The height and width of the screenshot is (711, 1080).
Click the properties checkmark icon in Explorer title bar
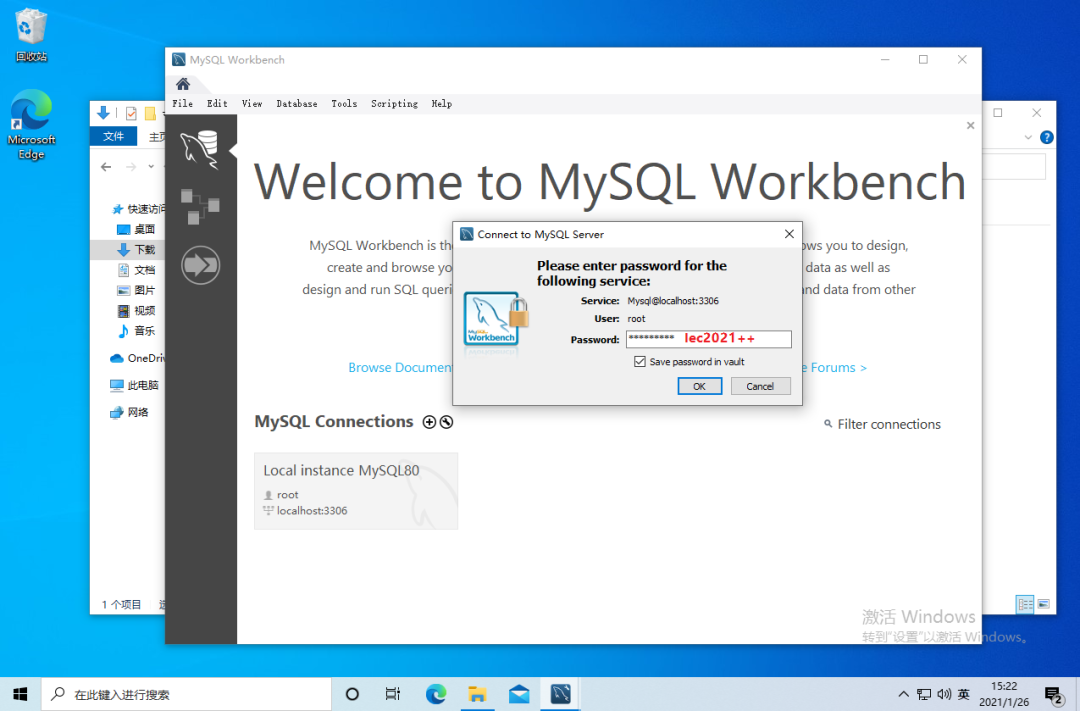click(x=131, y=113)
